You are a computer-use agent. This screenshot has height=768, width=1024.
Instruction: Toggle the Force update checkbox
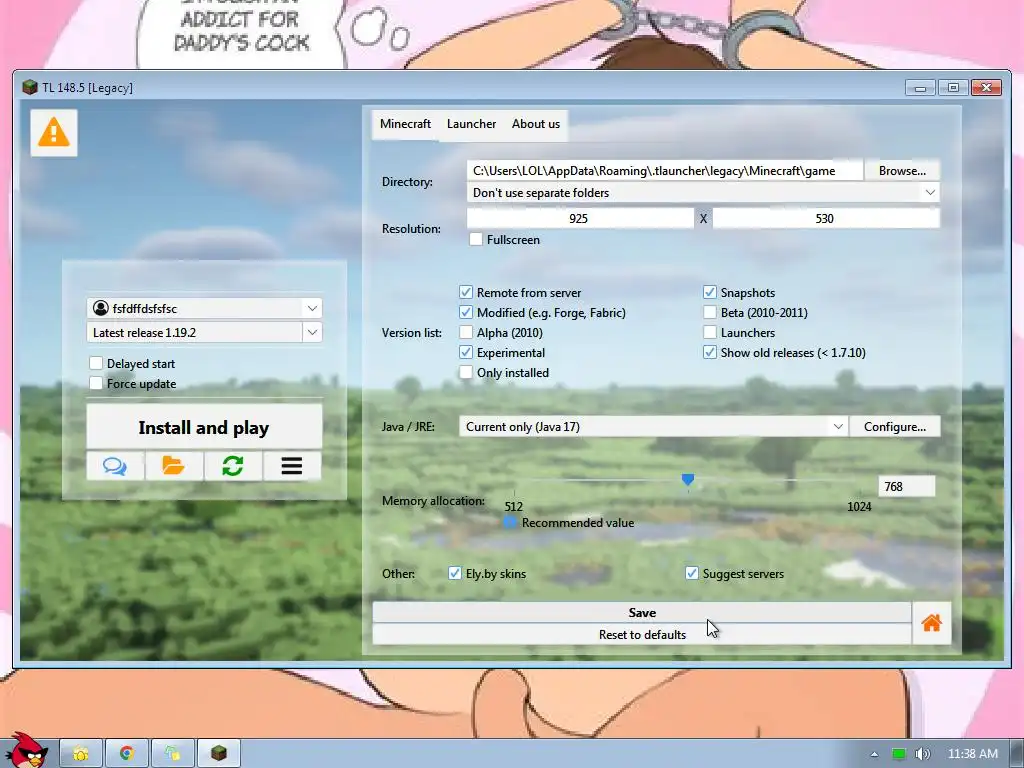[x=96, y=383]
